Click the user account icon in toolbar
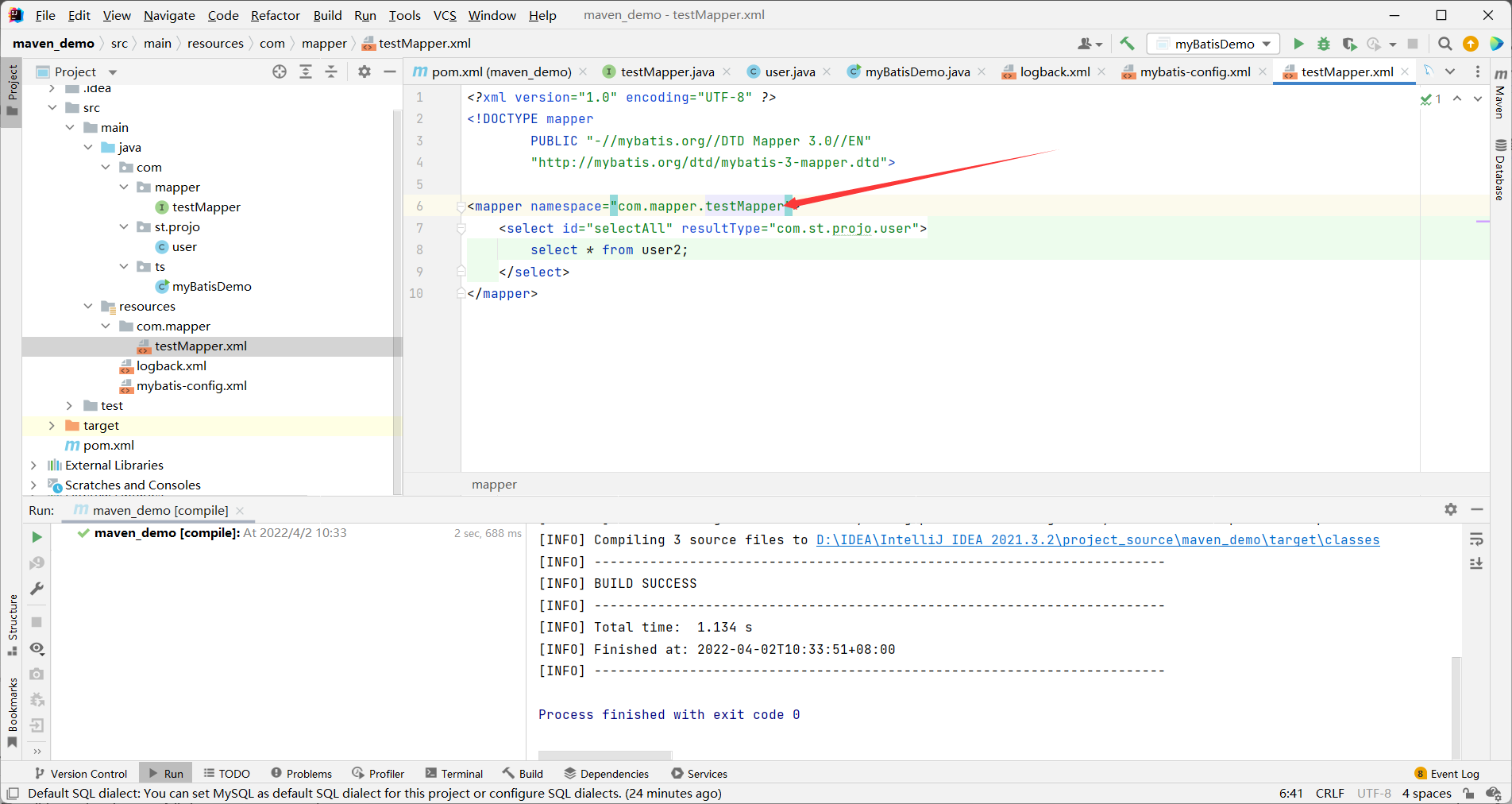The image size is (1512, 804). (x=1090, y=44)
